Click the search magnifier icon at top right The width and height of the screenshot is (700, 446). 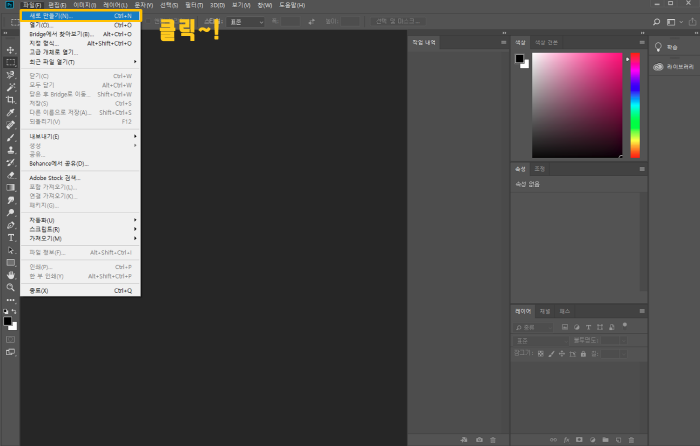(656, 22)
